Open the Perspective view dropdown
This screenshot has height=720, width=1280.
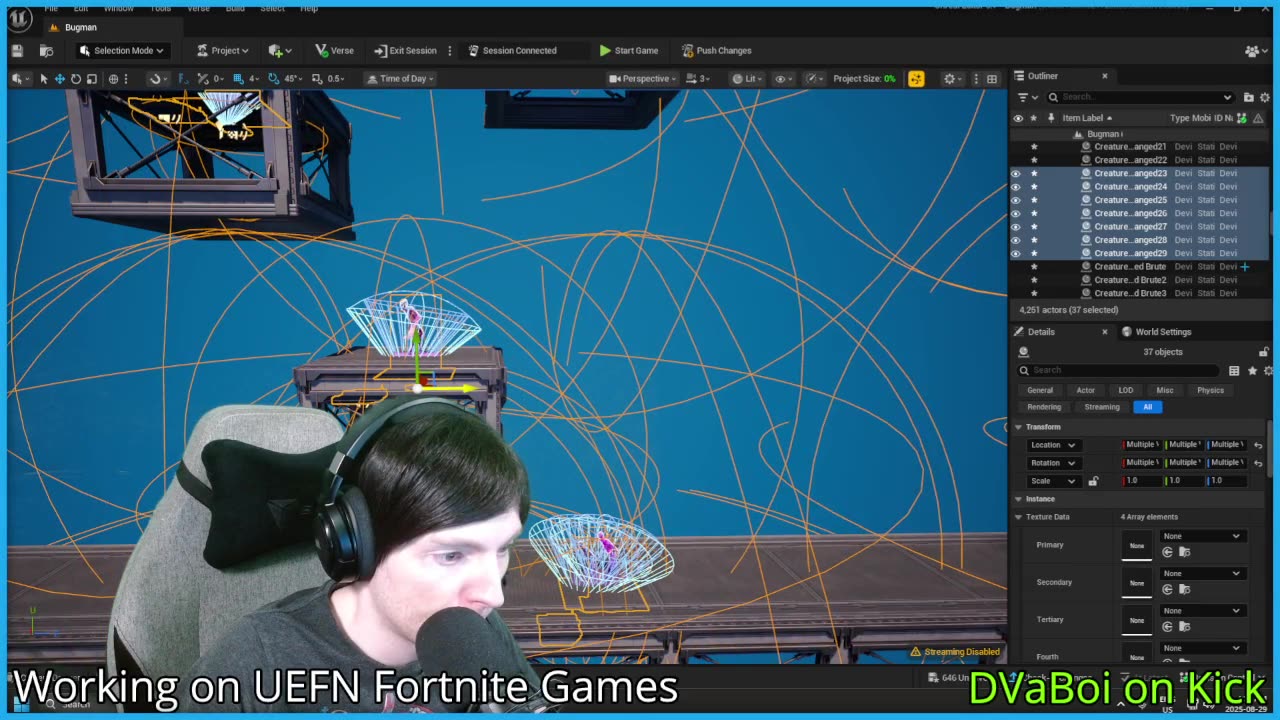point(642,78)
